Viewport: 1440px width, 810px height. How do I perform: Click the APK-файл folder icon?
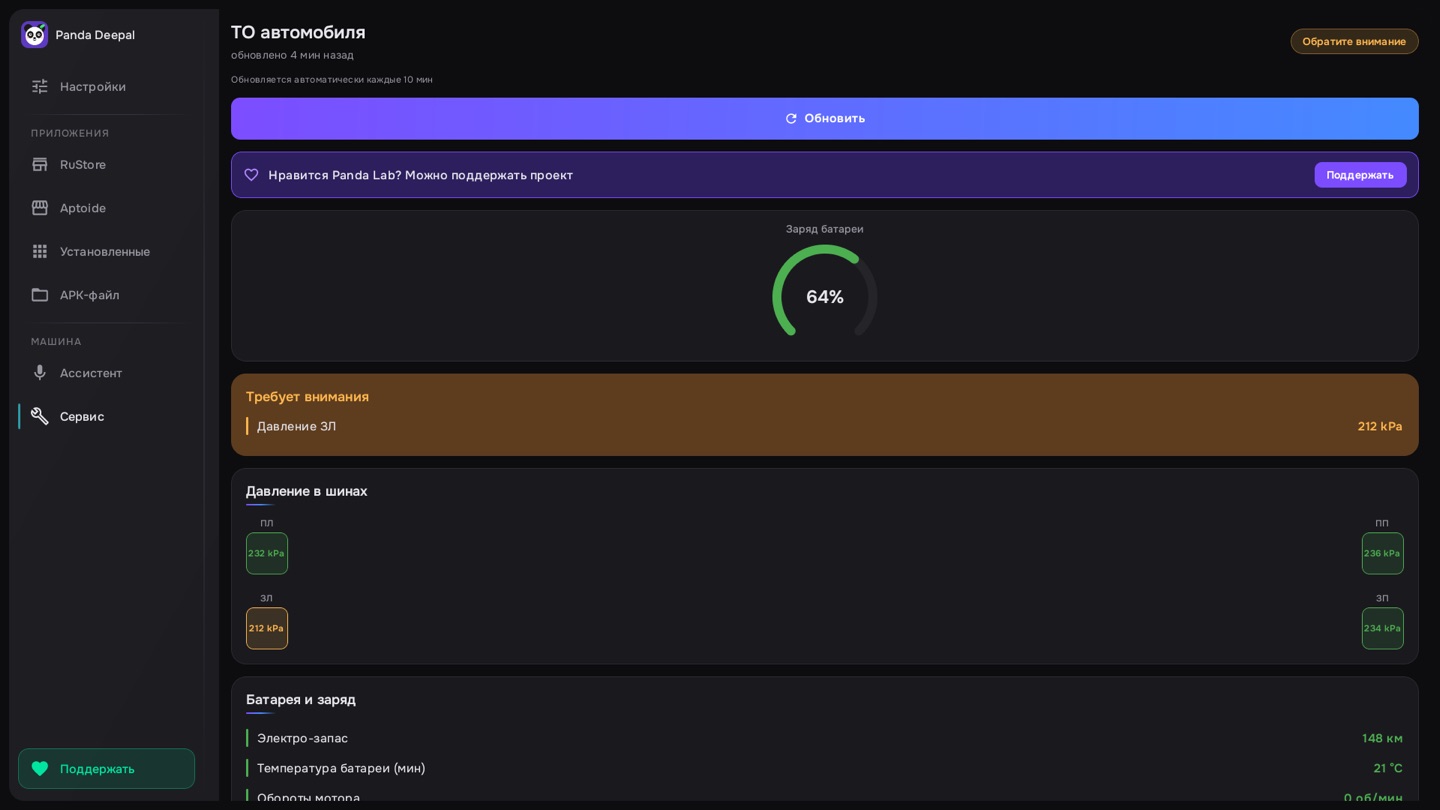click(x=40, y=295)
